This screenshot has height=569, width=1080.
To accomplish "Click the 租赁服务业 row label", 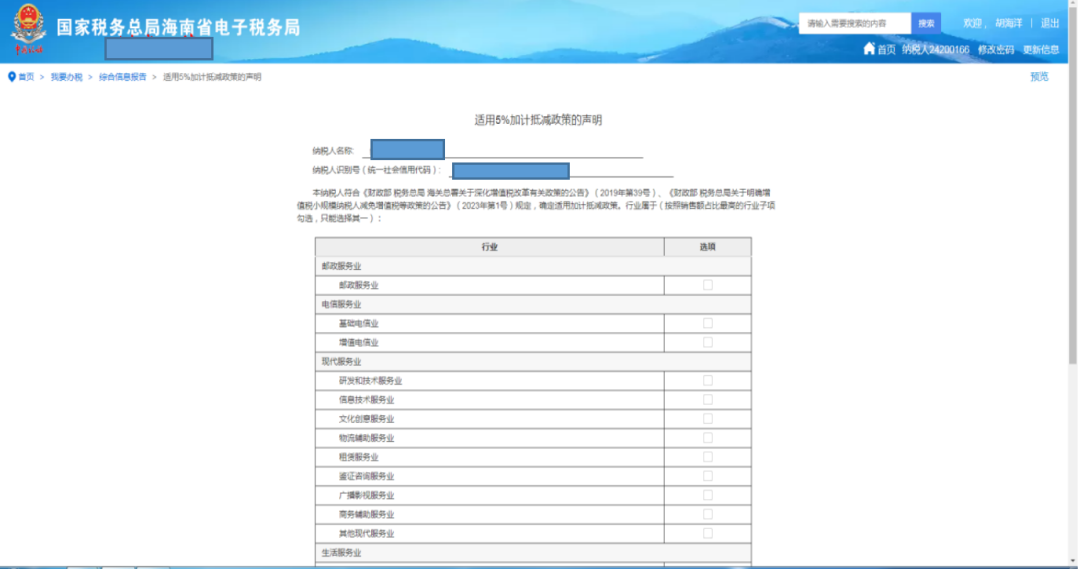I will pyautogui.click(x=358, y=457).
